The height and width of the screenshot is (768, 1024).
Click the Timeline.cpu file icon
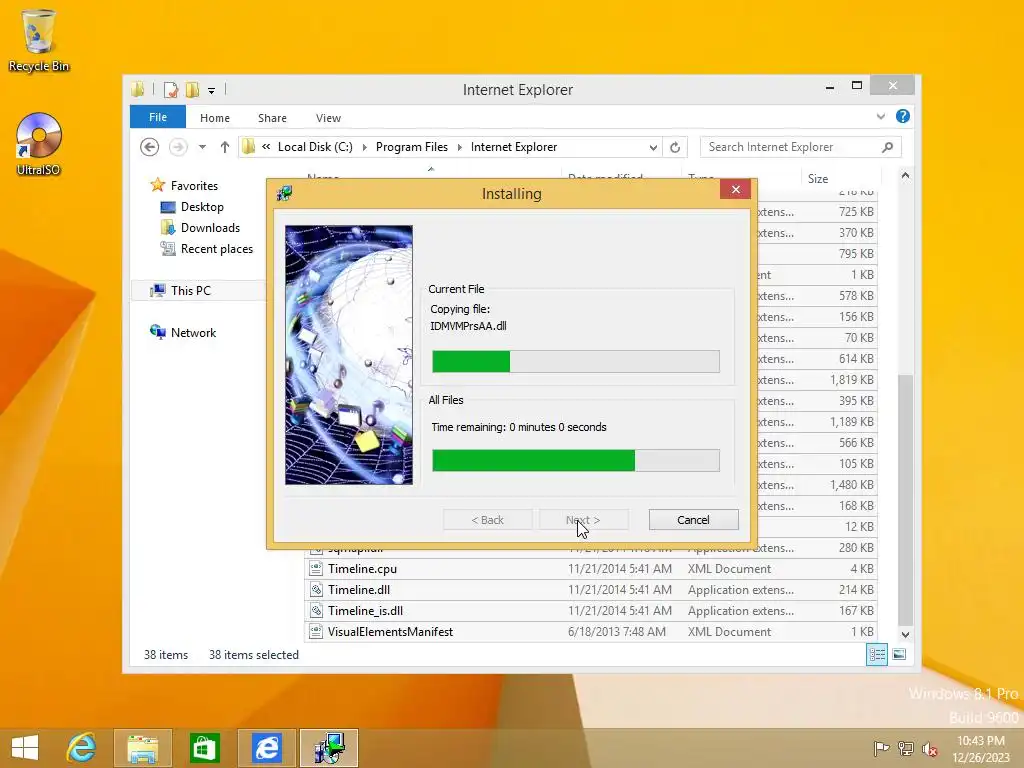[x=316, y=569]
